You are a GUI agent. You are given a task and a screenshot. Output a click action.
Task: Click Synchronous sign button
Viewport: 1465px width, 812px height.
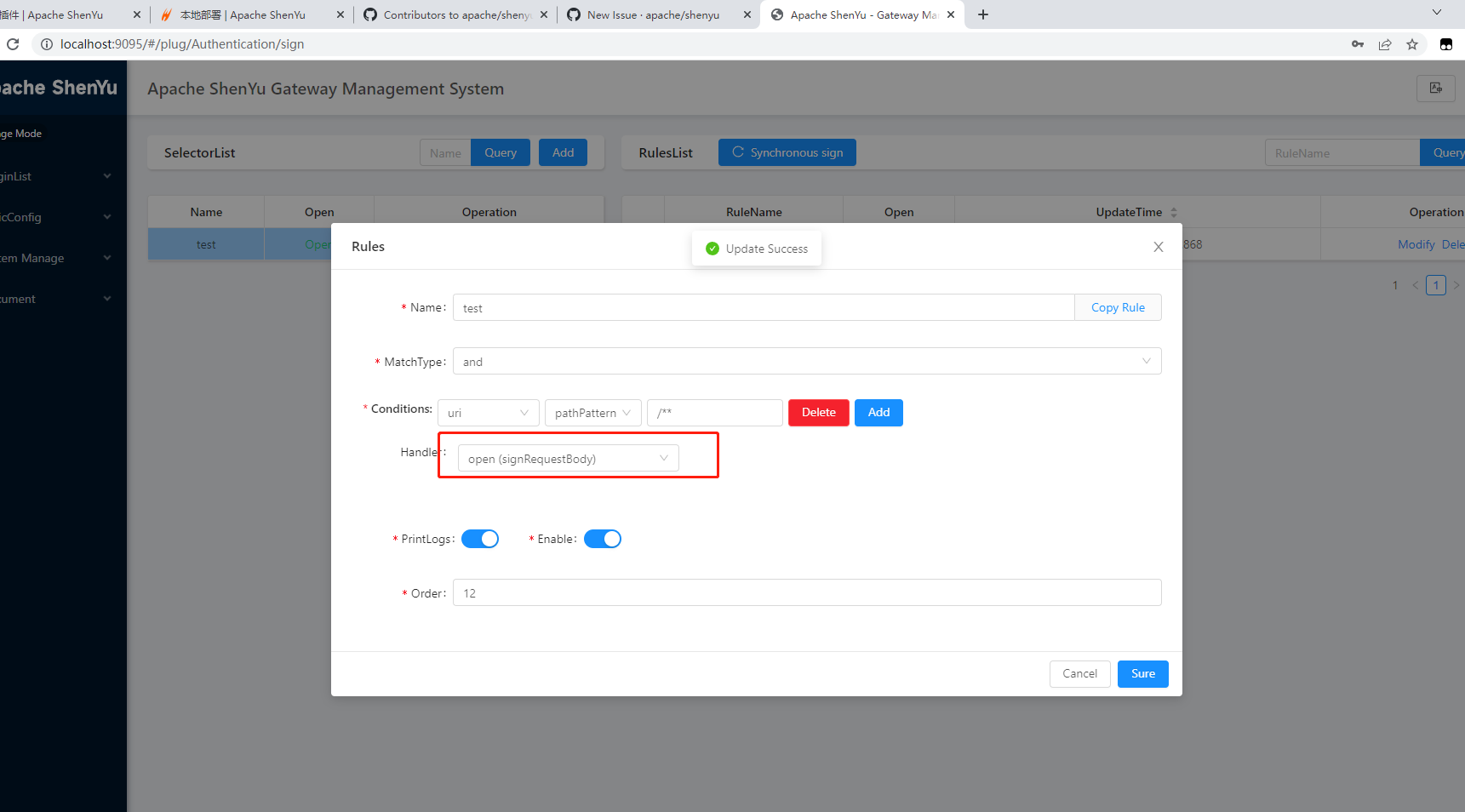click(787, 152)
